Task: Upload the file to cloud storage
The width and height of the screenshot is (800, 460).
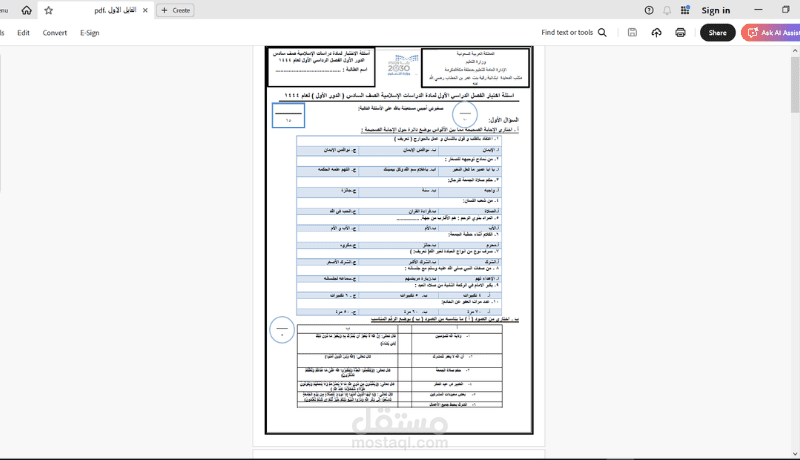Action: click(657, 33)
